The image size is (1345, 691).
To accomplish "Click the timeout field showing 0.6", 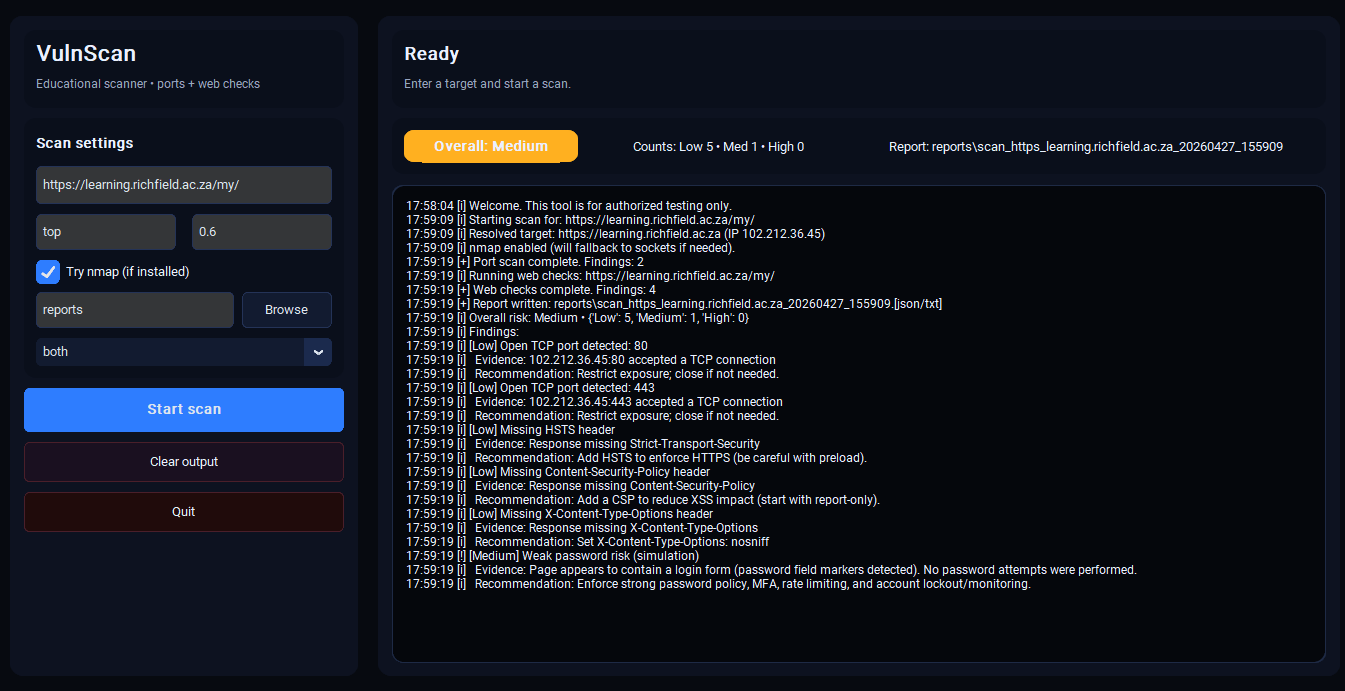I will (x=262, y=232).
